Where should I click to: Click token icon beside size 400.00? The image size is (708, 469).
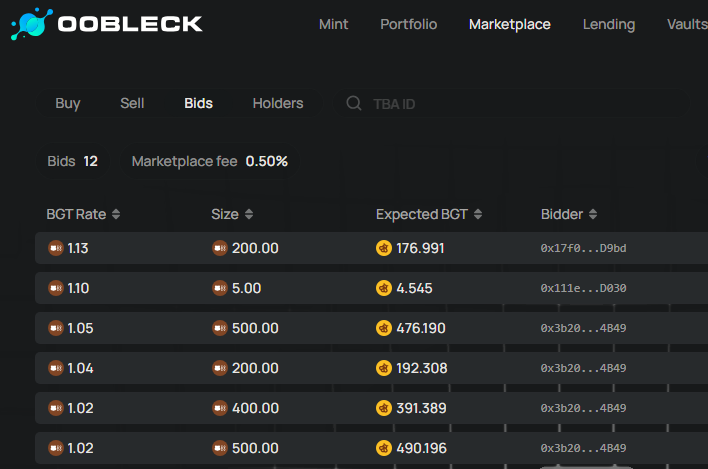[x=220, y=408]
